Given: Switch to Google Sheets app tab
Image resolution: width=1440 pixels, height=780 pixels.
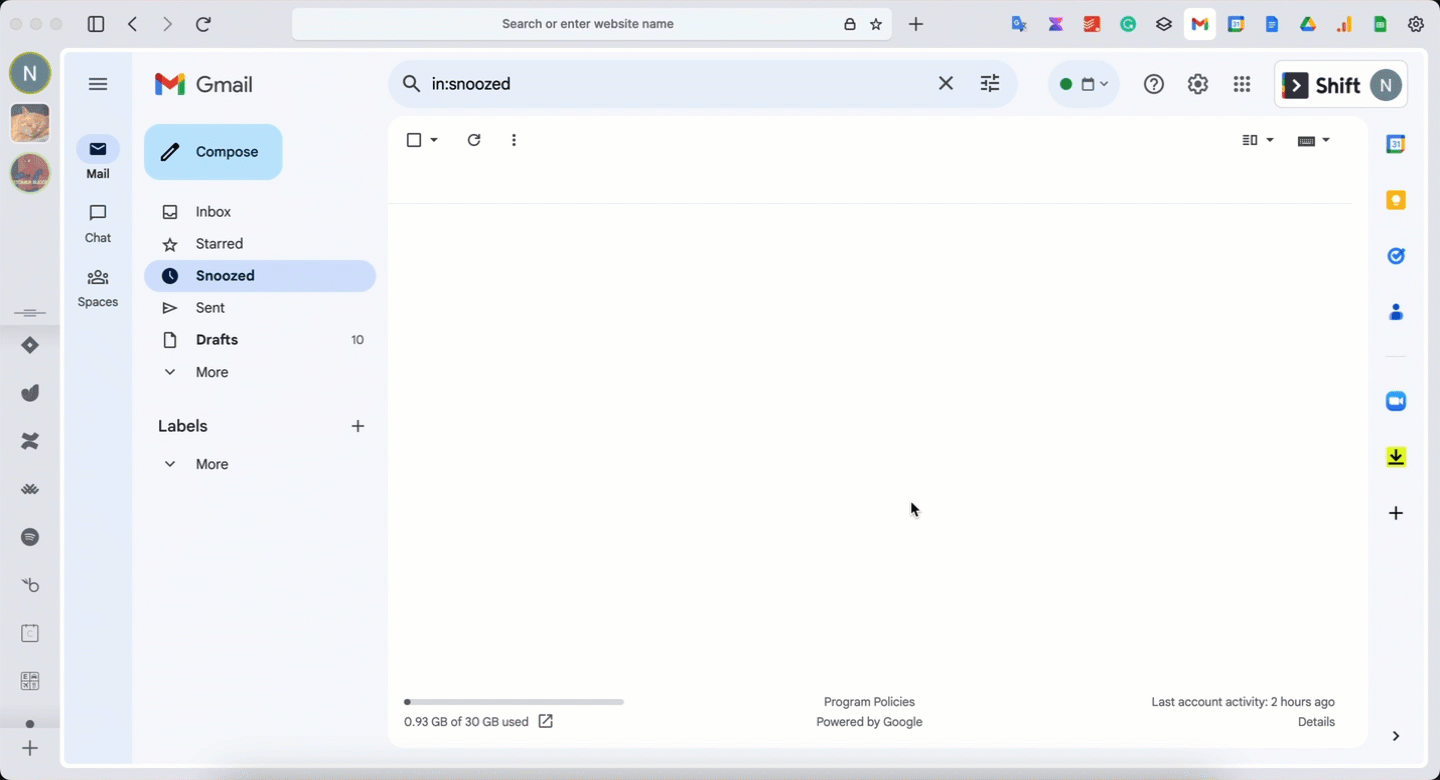Looking at the screenshot, I should [1380, 24].
